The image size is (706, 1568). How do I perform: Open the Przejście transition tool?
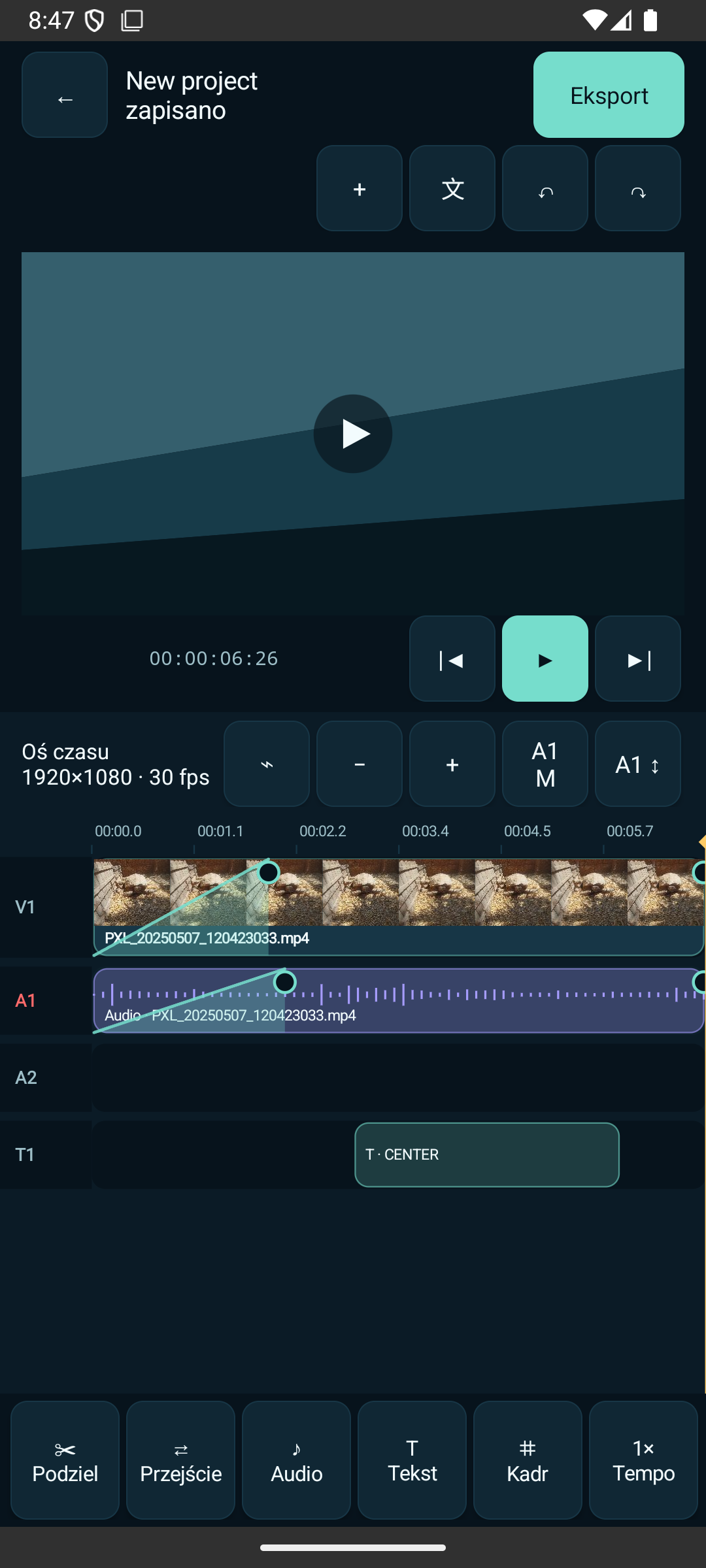[180, 1460]
